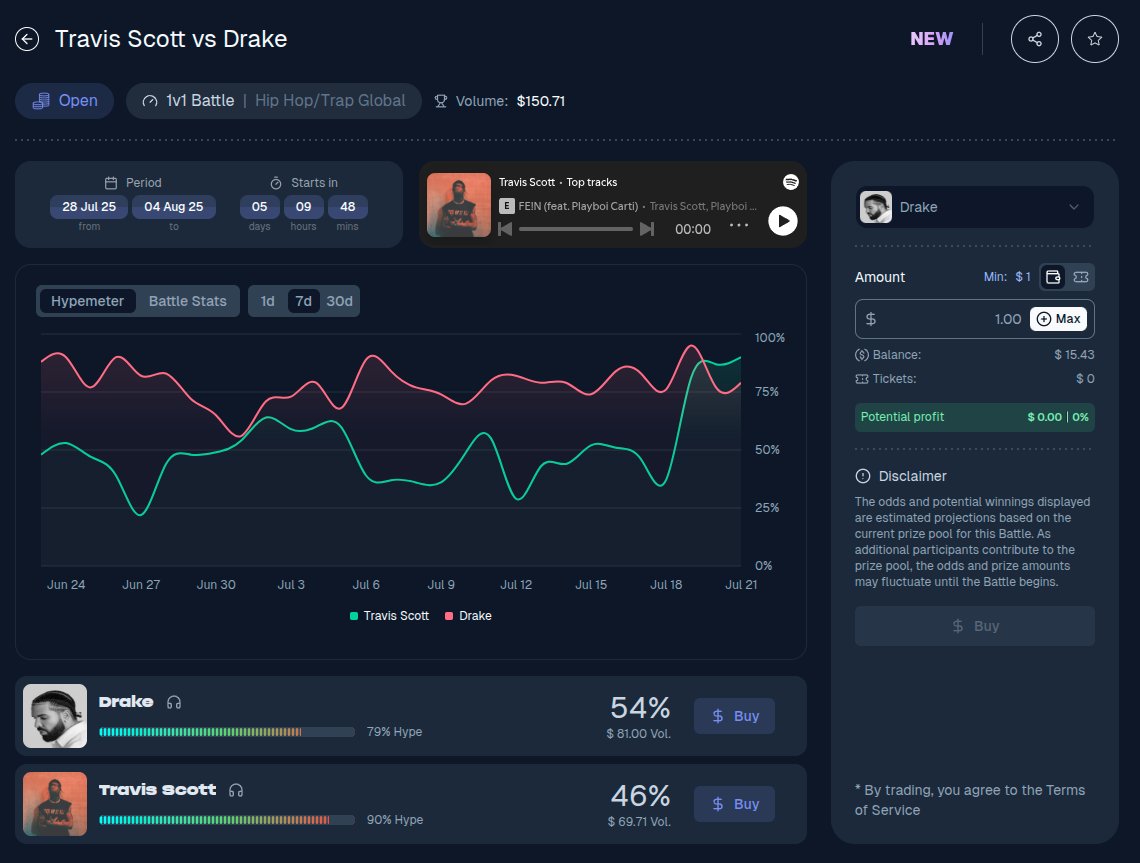Click the explicit E badge on track
Image resolution: width=1140 pixels, height=863 pixels.
coord(507,206)
